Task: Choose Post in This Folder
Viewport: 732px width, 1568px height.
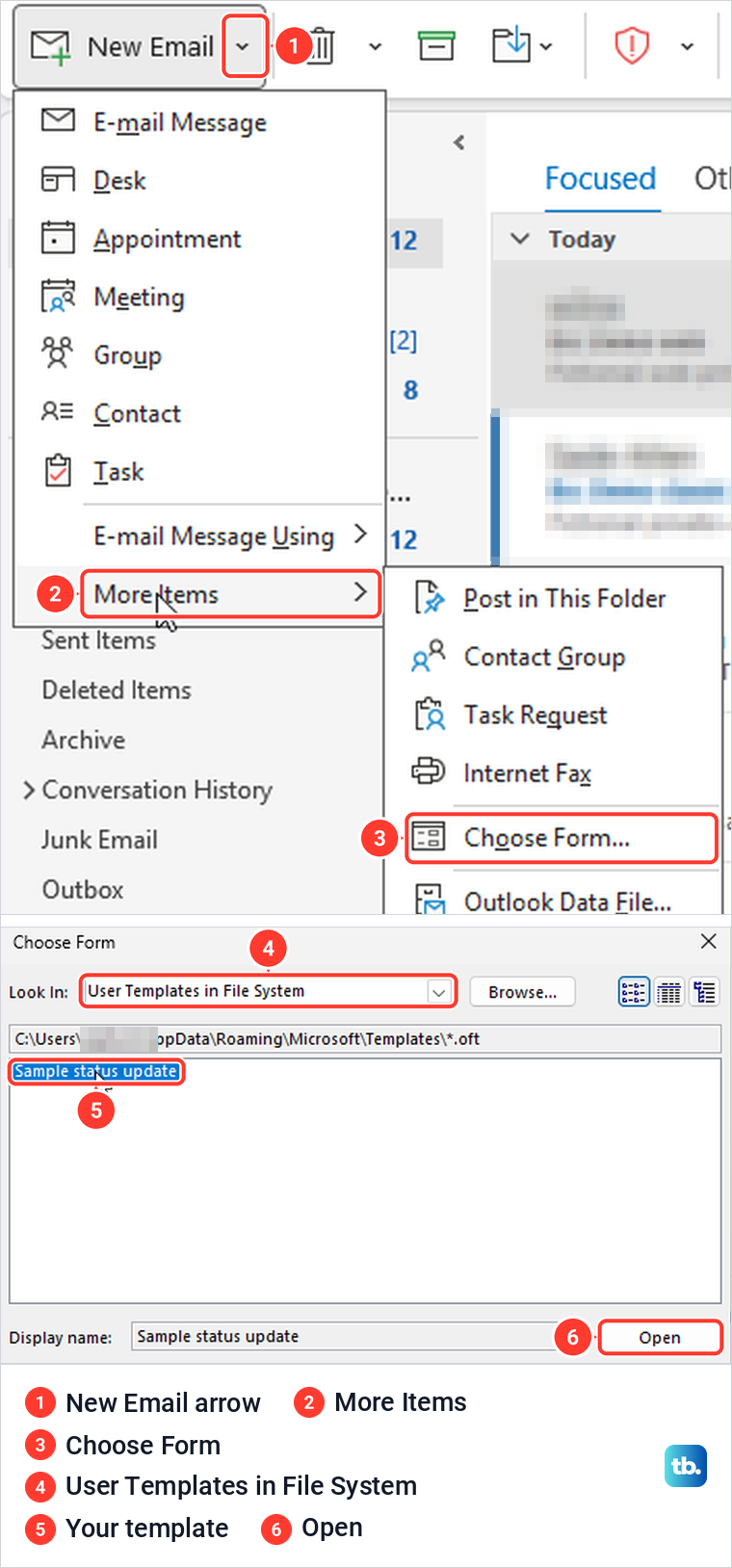Action: click(554, 598)
